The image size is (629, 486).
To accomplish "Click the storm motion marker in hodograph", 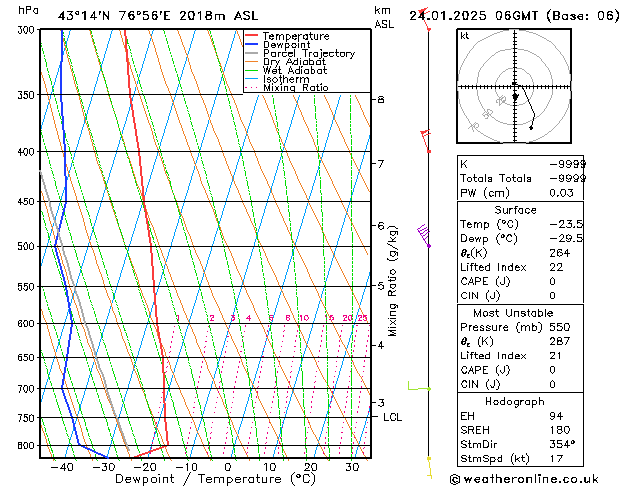I will (515, 97).
